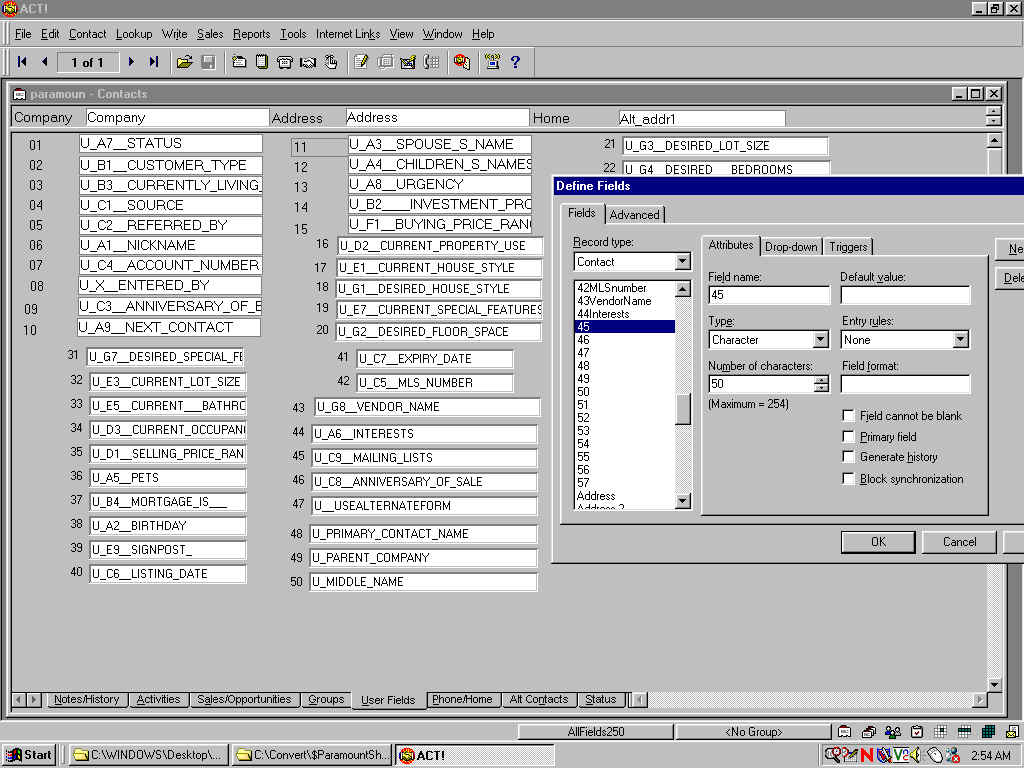Viewport: 1024px width, 768px height.
Task: Open the Phone/Home tab
Action: pos(462,699)
